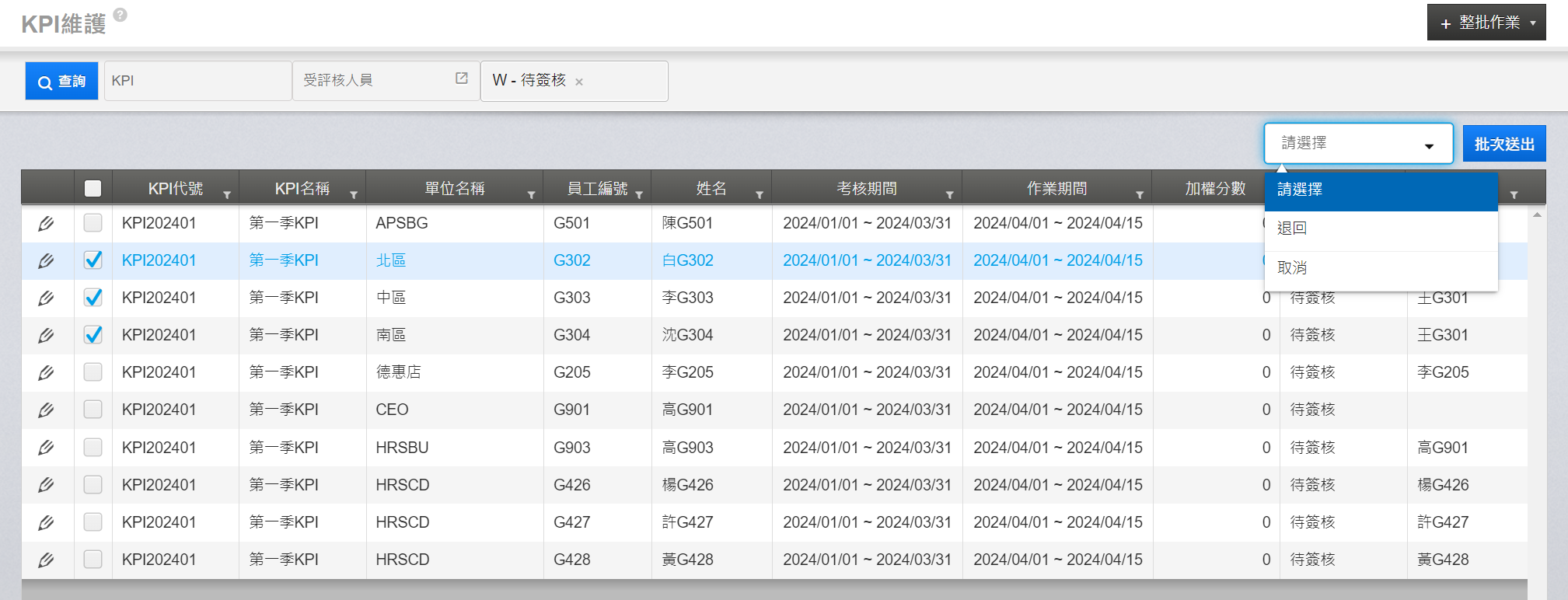Click the filter icon on KPI代號 column
This screenshot has width=1568, height=600.
click(x=227, y=194)
